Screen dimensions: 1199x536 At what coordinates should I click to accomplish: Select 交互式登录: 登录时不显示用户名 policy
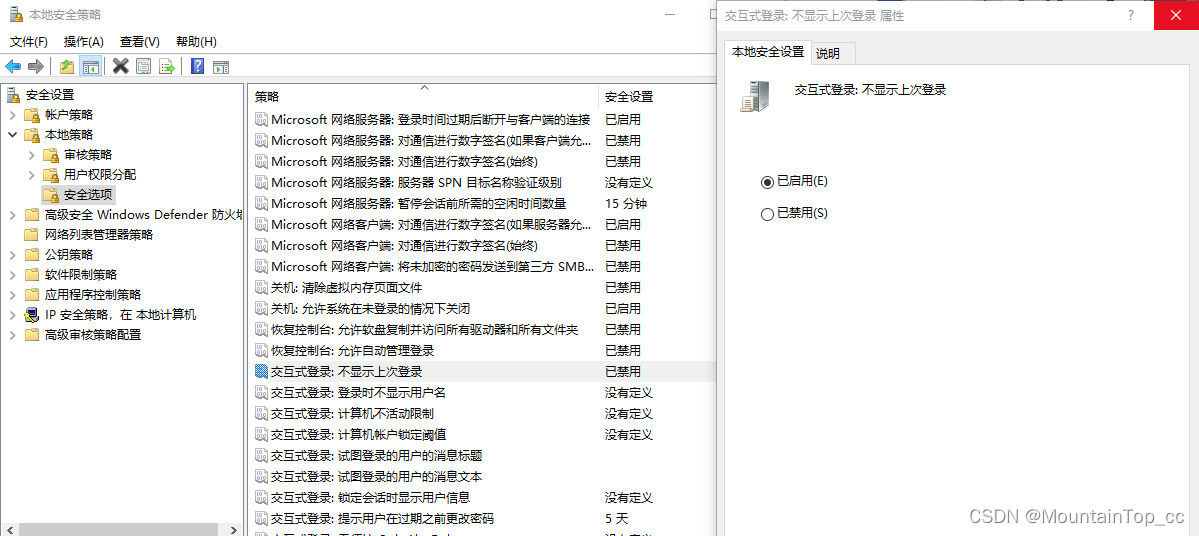tap(358, 392)
